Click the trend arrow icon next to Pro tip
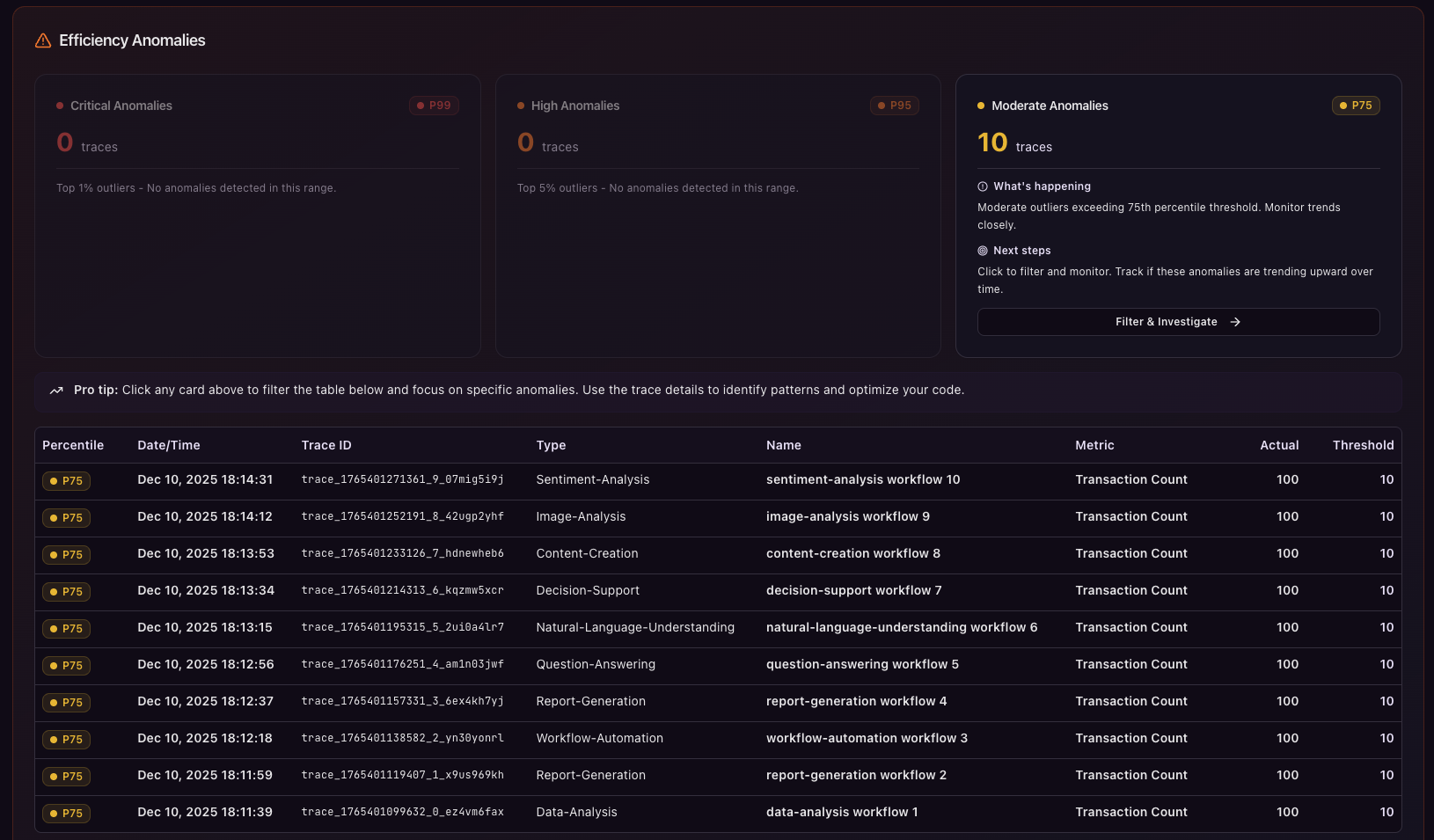Screen dimensions: 1434x840 pos(56,391)
